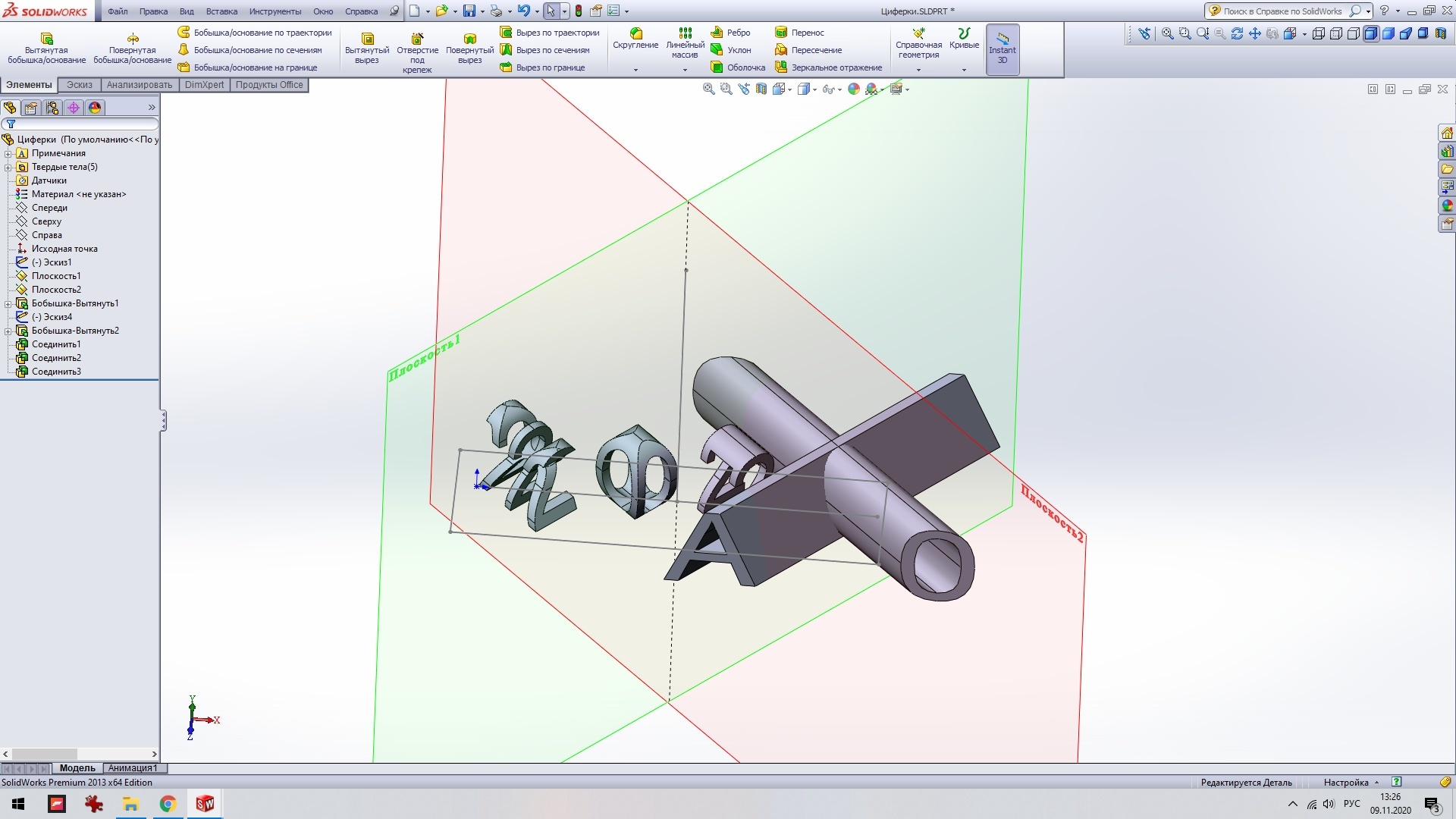Open the Кривые dropdown arrow
This screenshot has width=1456, height=819.
[x=964, y=70]
